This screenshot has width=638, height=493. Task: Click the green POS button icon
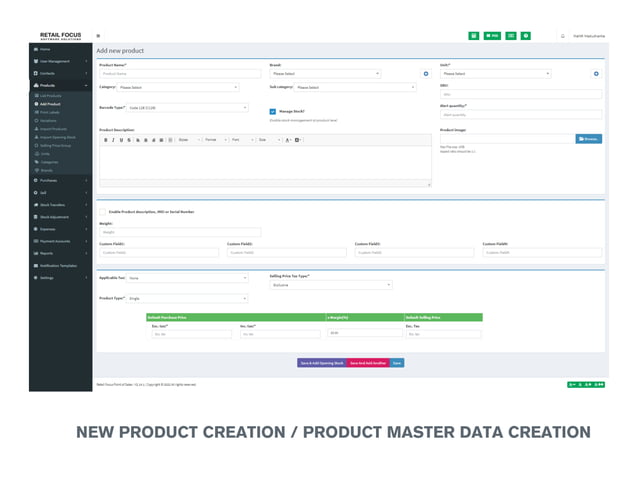pyautogui.click(x=492, y=36)
